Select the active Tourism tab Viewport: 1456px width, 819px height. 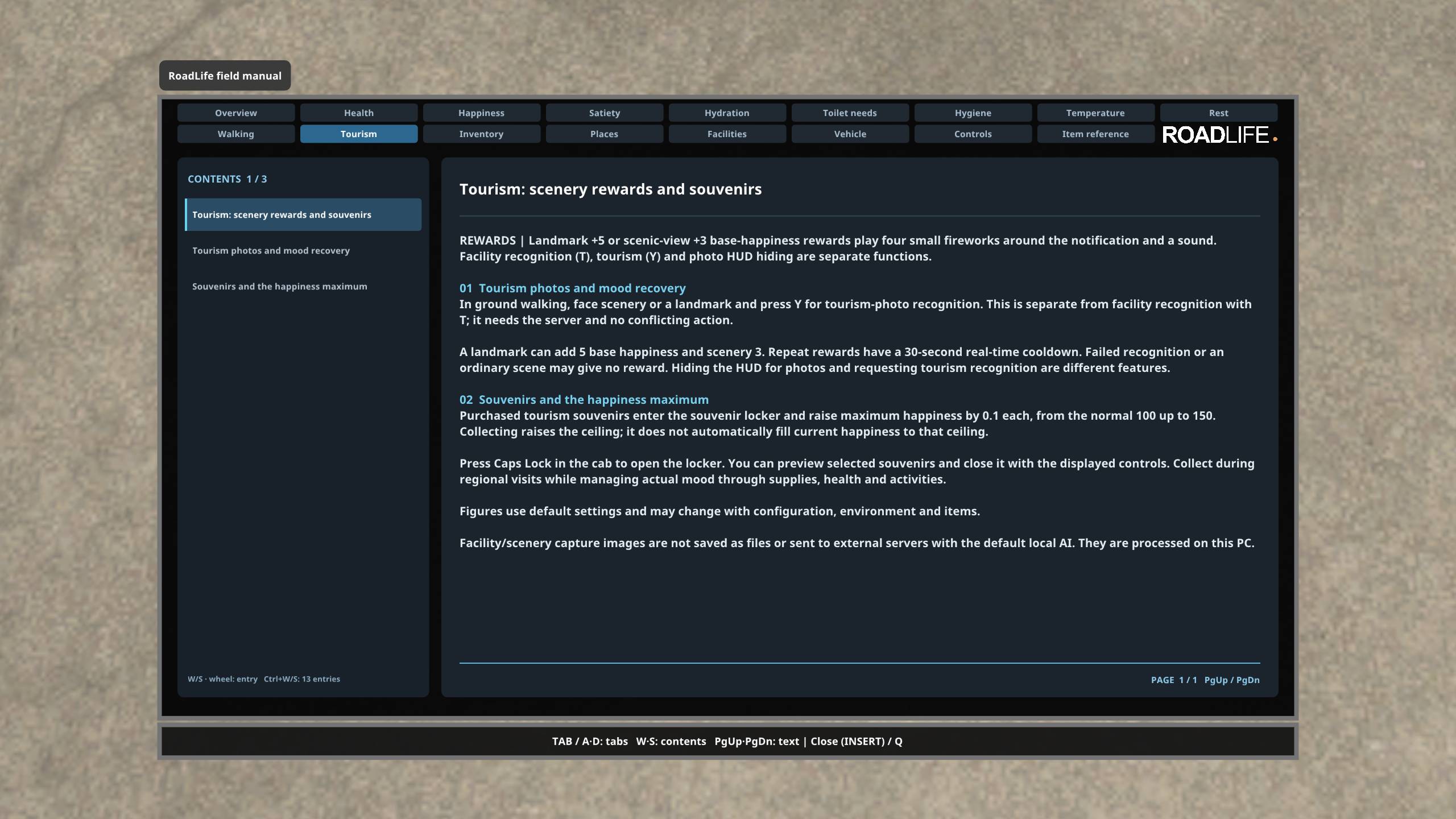coord(359,134)
